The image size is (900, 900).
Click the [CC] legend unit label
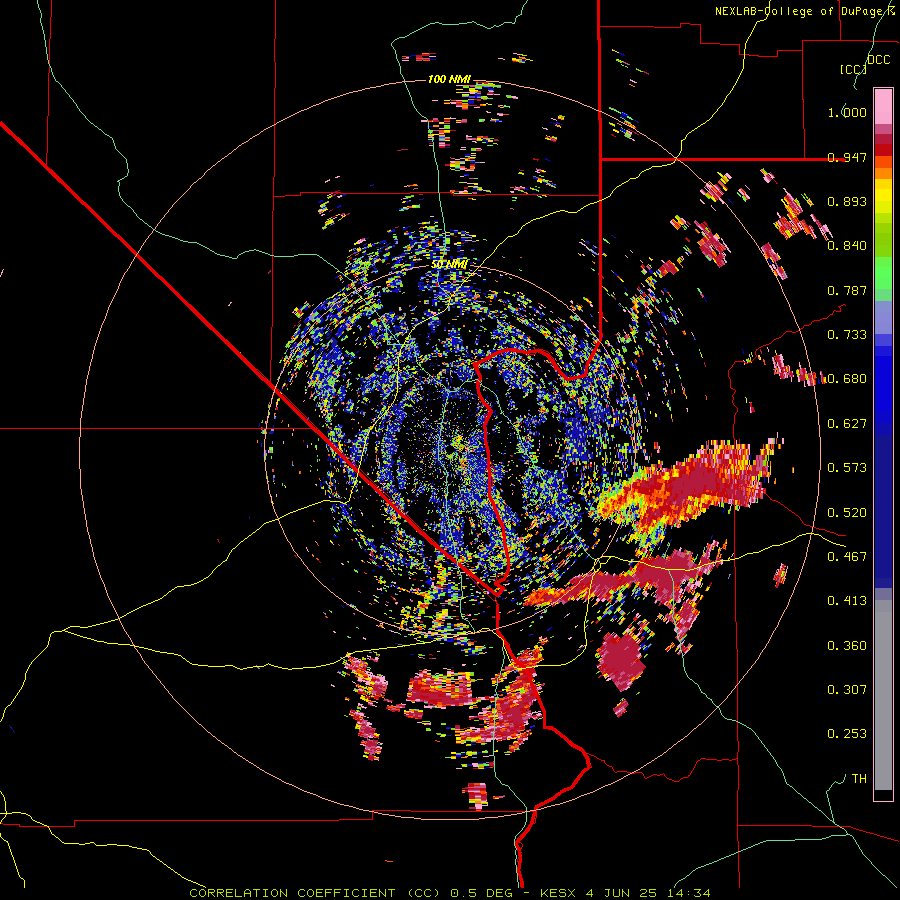click(853, 69)
